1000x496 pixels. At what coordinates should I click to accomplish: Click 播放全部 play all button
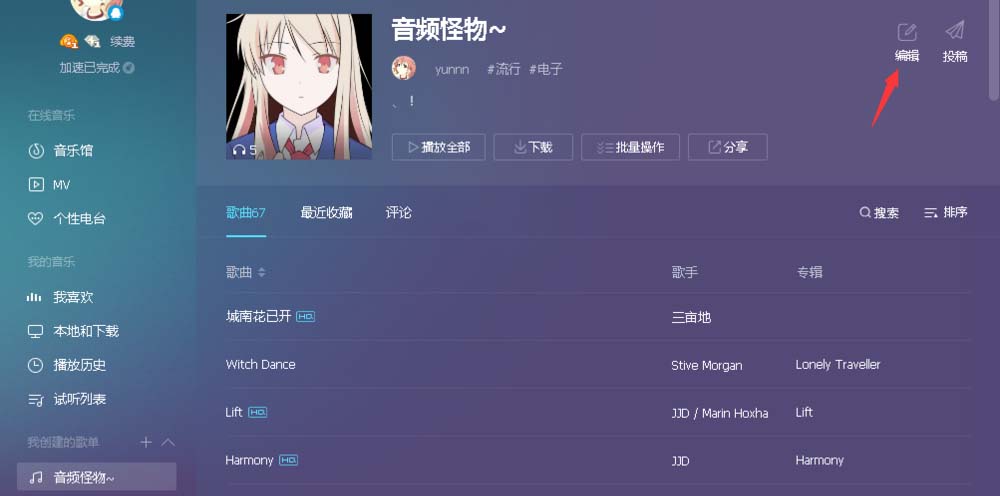coord(438,147)
